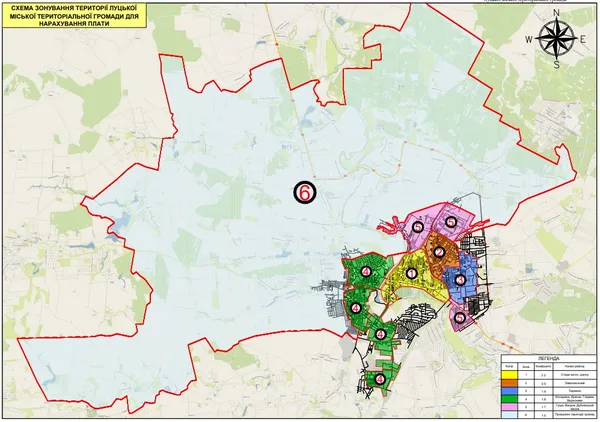Select the pink zone 5 marker beside the red river outline
Image resolution: width=600 pixels, height=422 pixels.
(x=418, y=227)
